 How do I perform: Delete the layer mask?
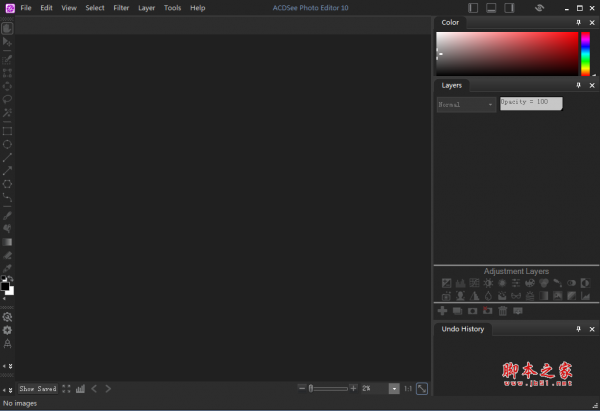point(488,311)
